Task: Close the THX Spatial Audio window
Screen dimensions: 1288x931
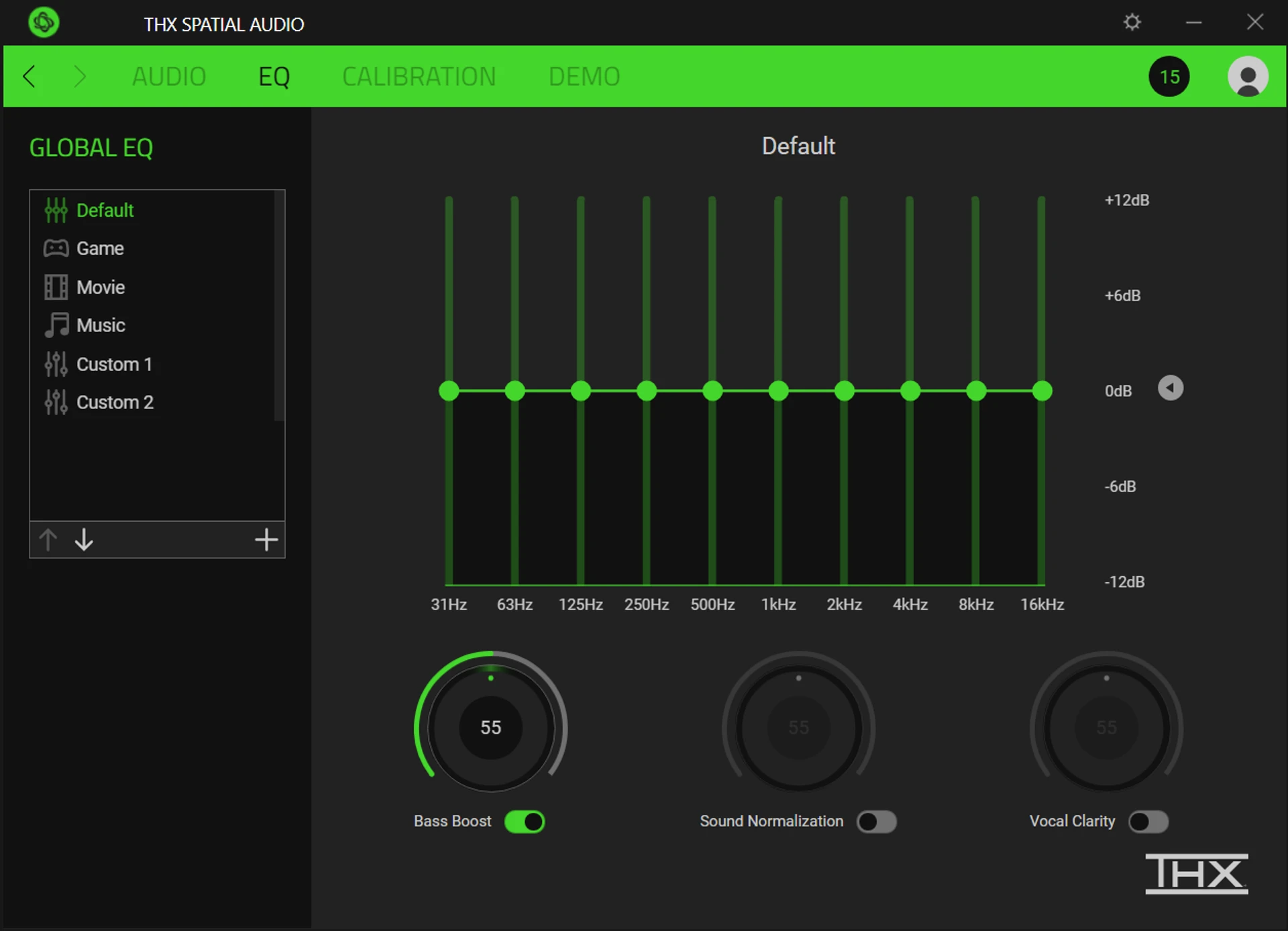Action: click(1254, 23)
